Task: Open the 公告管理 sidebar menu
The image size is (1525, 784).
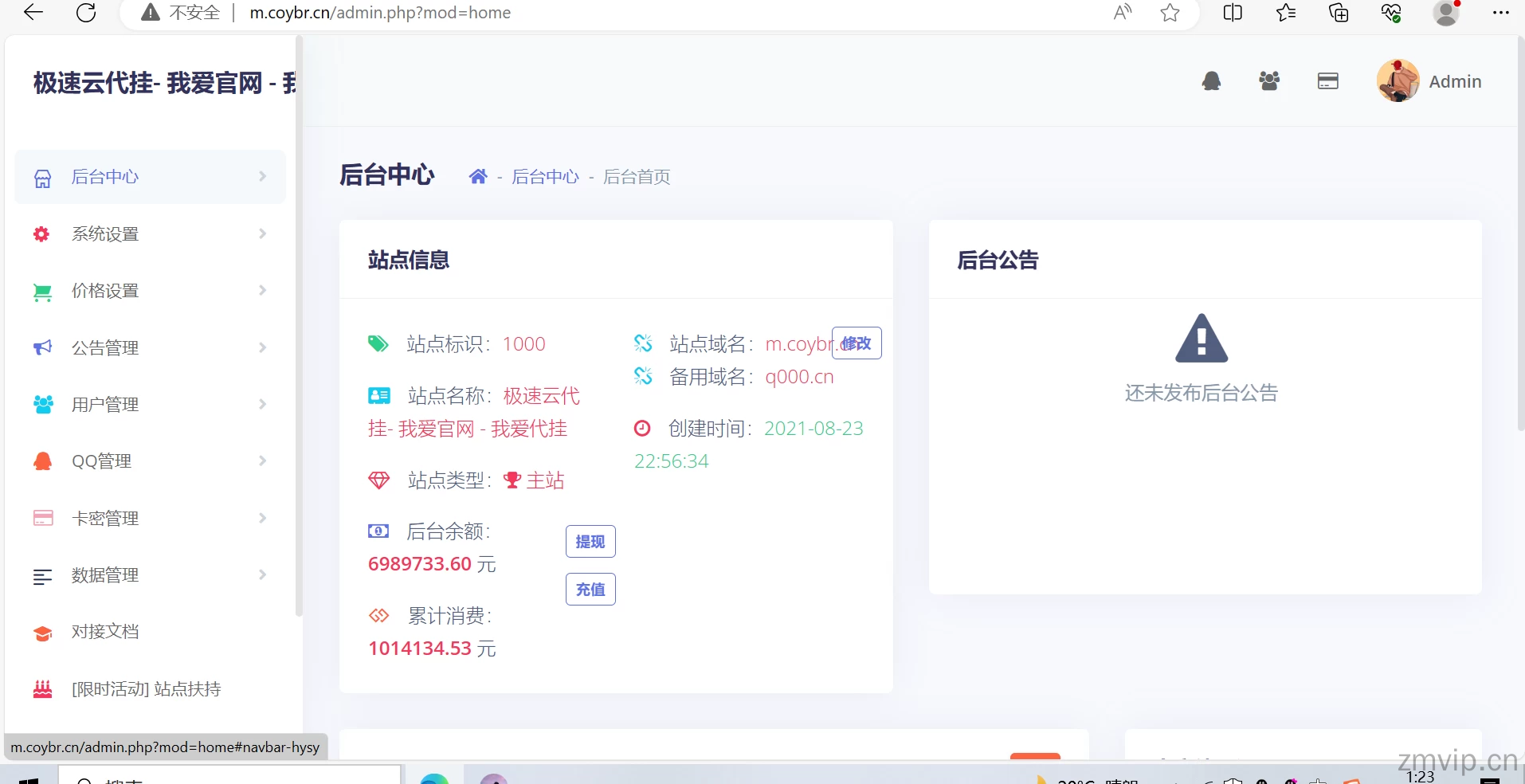Action: pyautogui.click(x=150, y=347)
